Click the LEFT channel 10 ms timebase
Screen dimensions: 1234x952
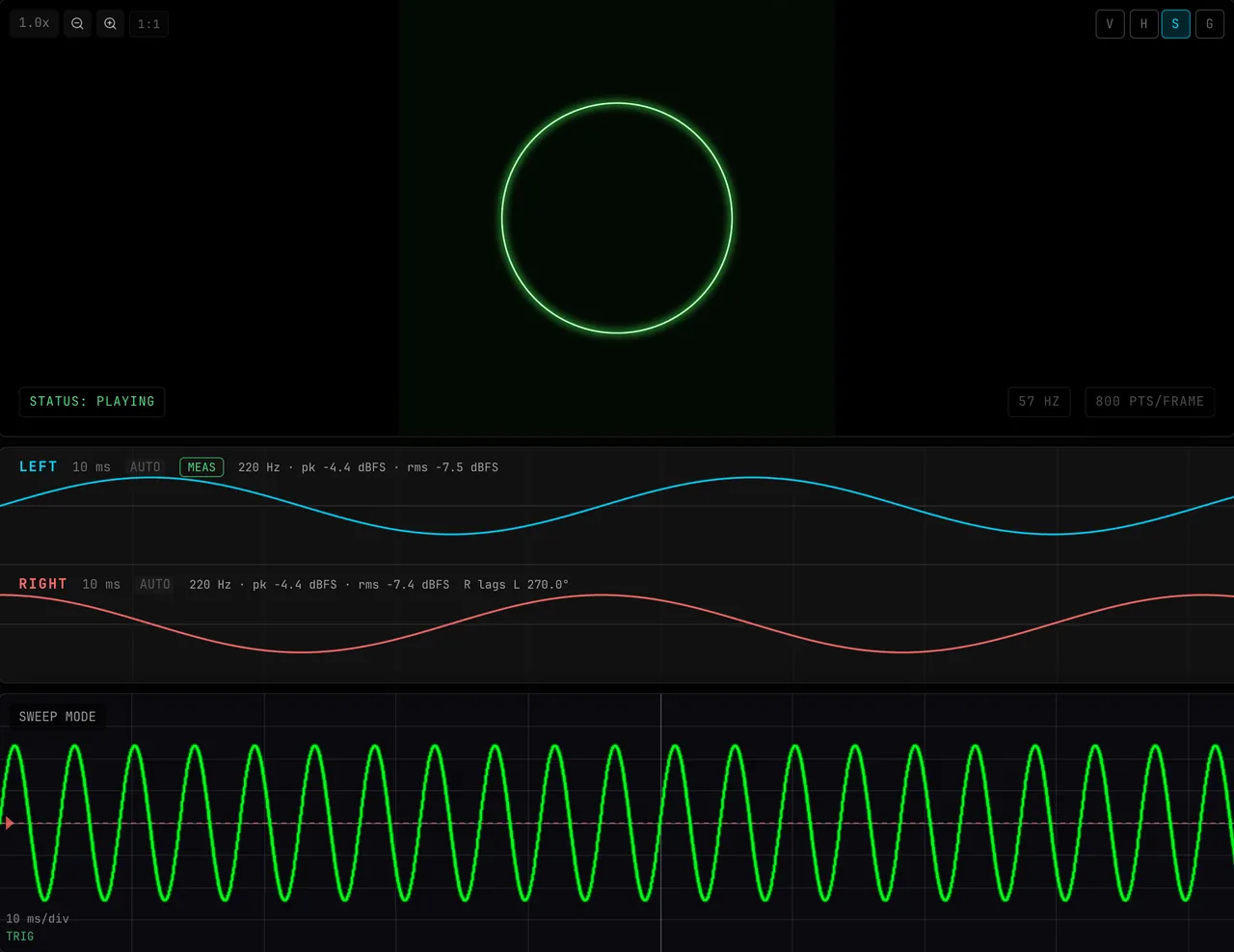tap(92, 467)
